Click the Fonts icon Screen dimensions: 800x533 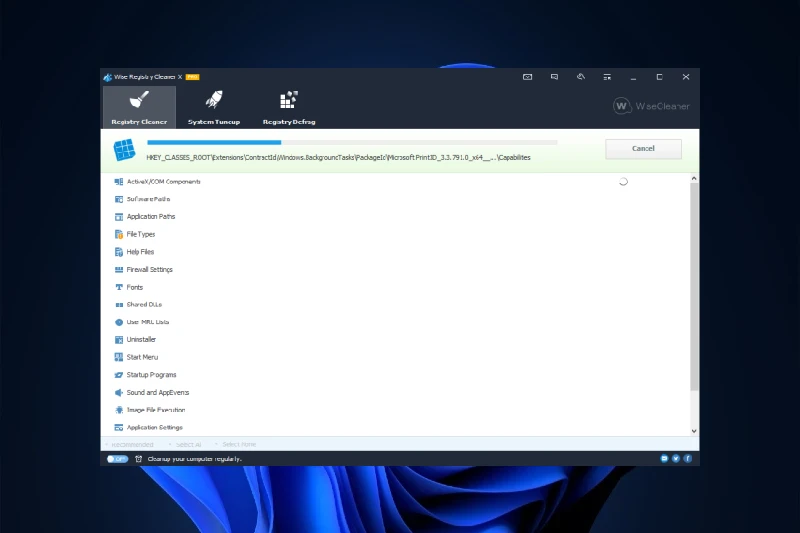click(x=119, y=287)
